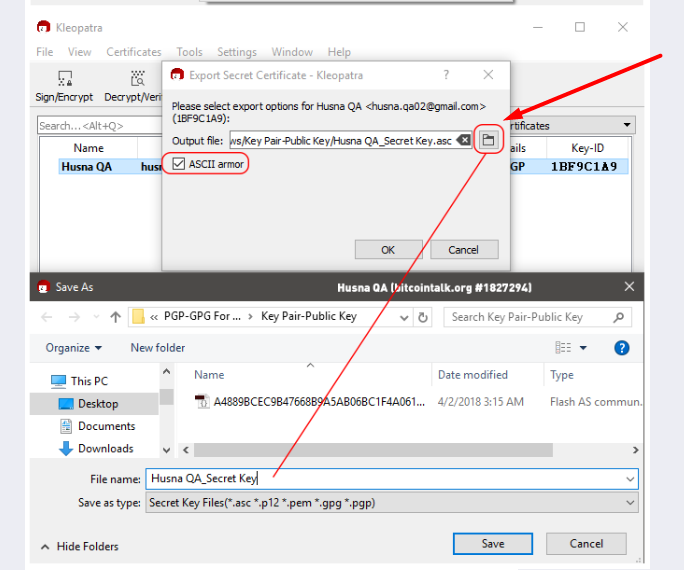Click the Decrypt/Verify toolbar icon
The height and width of the screenshot is (570, 684).
click(138, 79)
